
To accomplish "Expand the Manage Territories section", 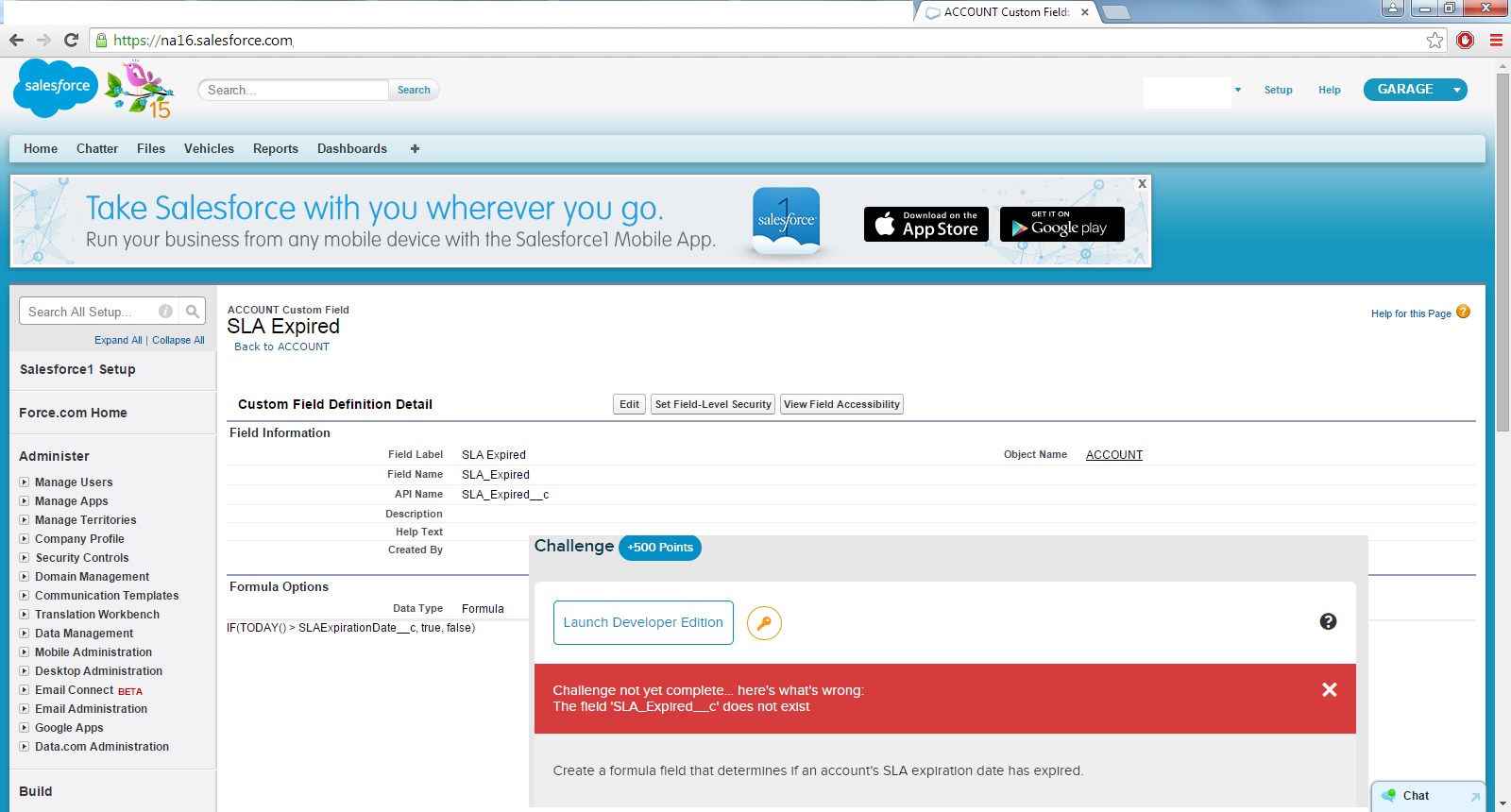I will click(25, 519).
